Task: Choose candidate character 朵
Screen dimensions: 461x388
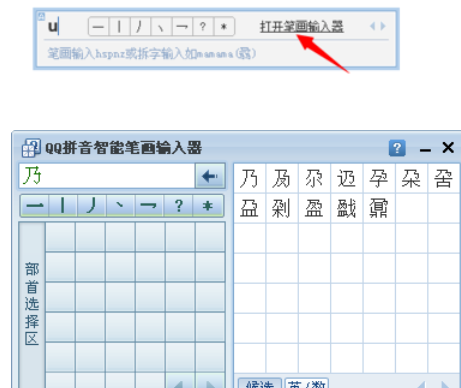Action: pyautogui.click(x=411, y=178)
